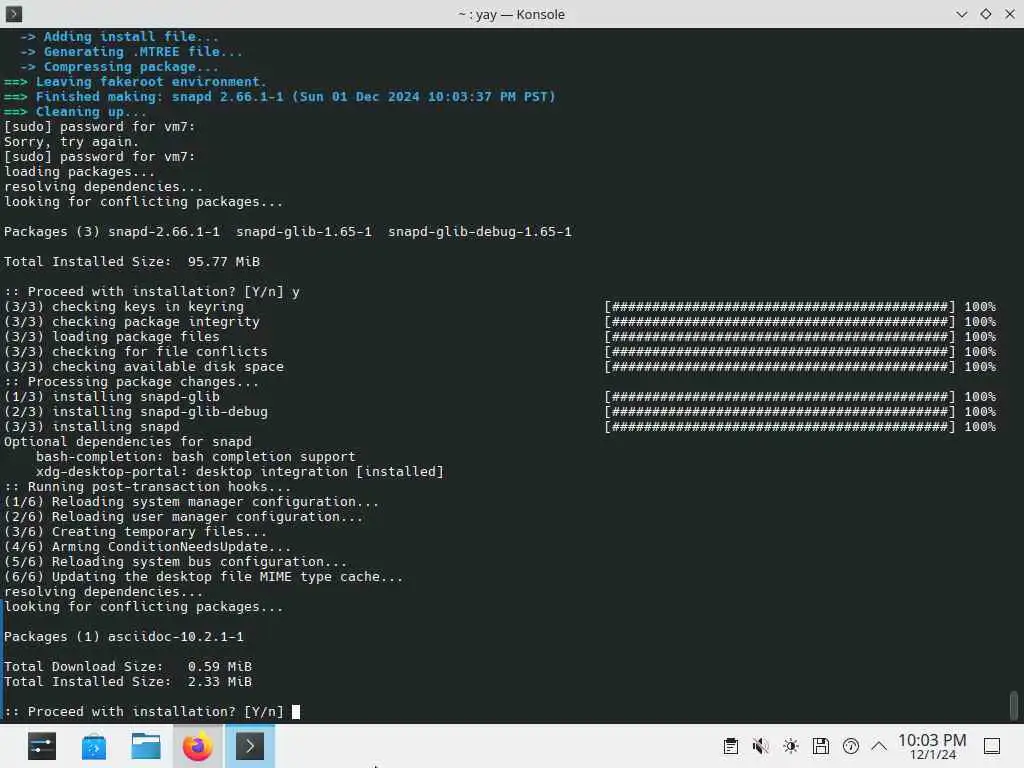The image size is (1024, 768).
Task: Click the Konsole keep-below down-arrow title button
Action: click(961, 14)
